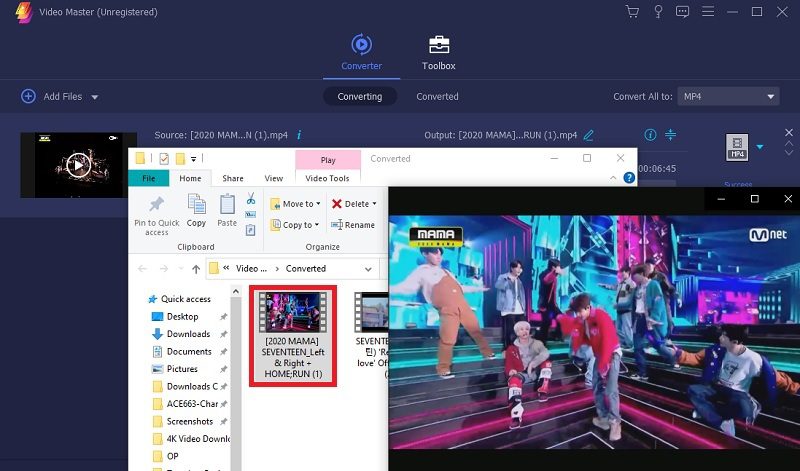Click the Forward navigation arrow in Explorer
800x471 pixels.
click(163, 269)
